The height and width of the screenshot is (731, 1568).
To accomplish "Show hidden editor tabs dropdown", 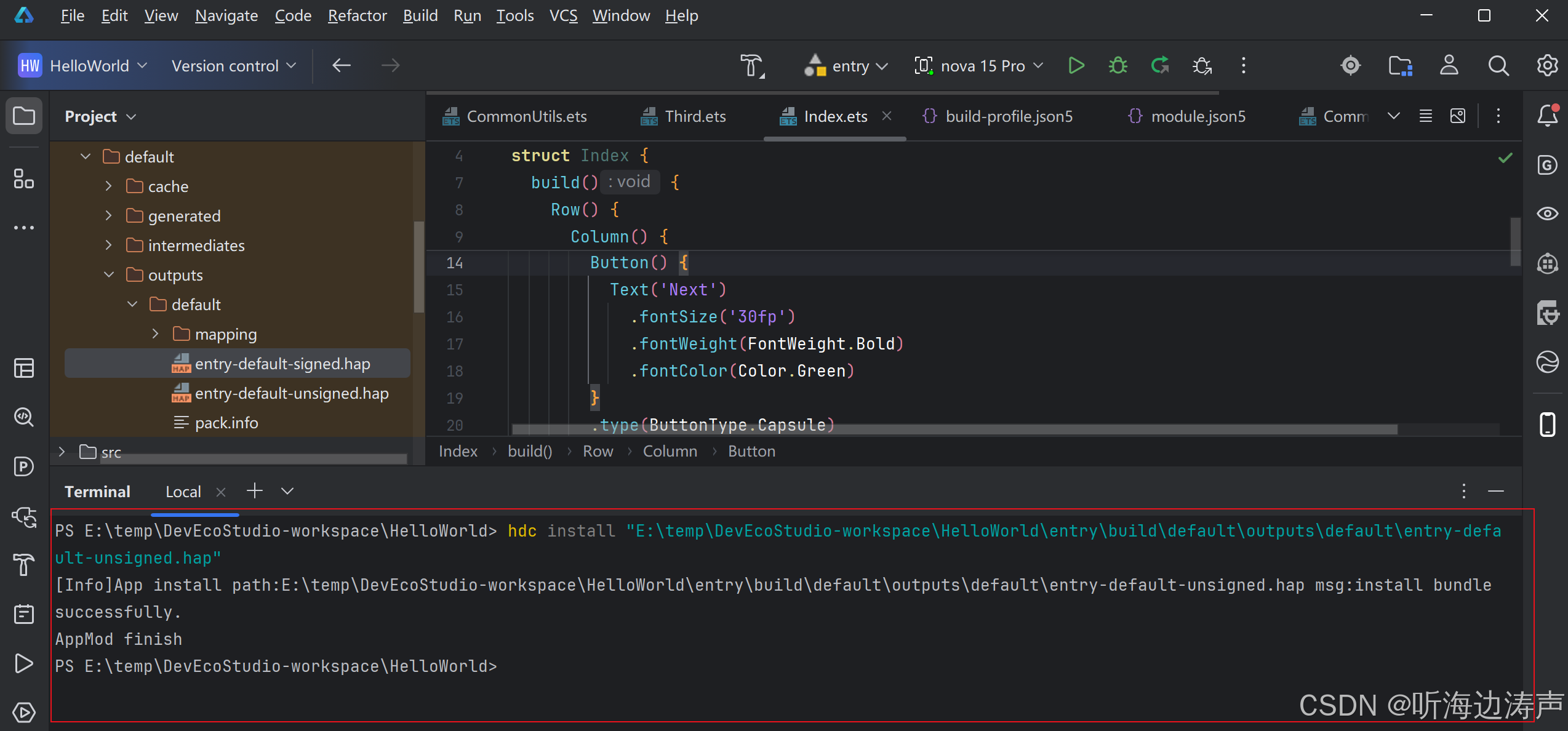I will click(x=1394, y=116).
